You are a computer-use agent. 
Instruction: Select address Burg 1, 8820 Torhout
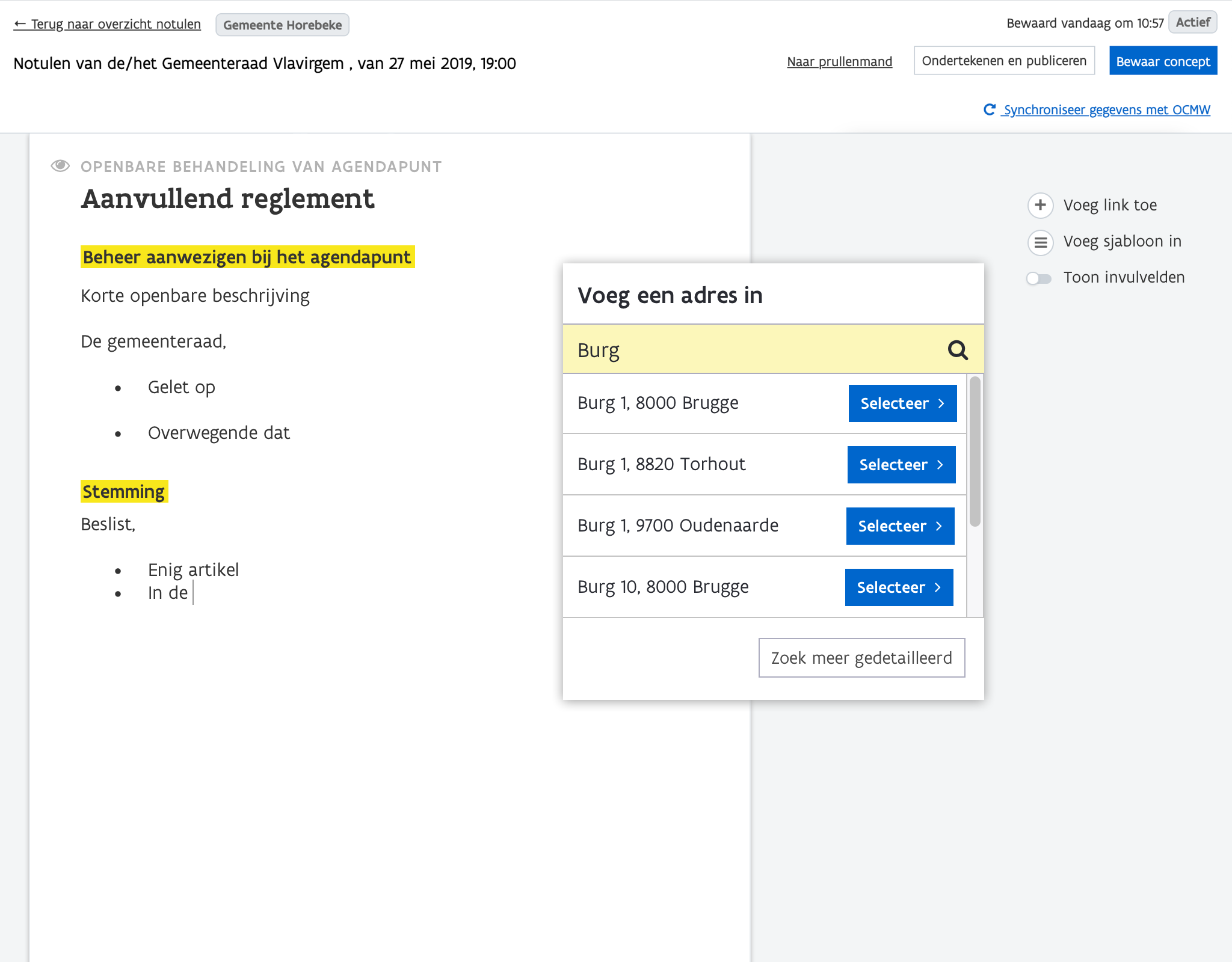tap(901, 465)
